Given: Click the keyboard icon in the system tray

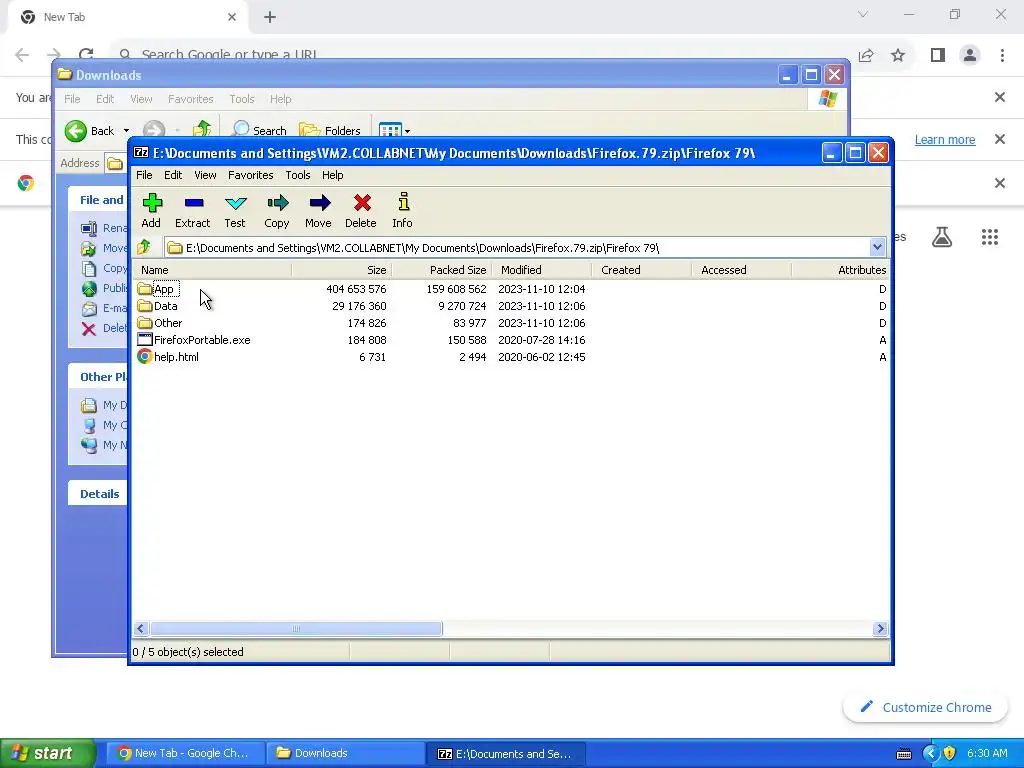Looking at the screenshot, I should 904,754.
